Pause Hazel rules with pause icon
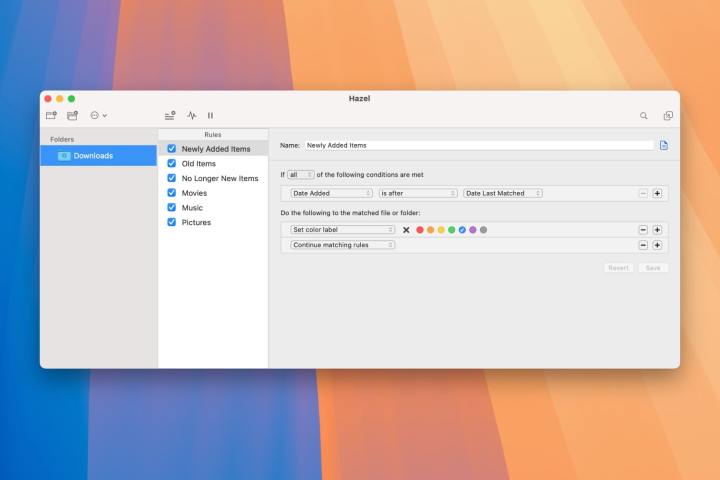 point(210,115)
